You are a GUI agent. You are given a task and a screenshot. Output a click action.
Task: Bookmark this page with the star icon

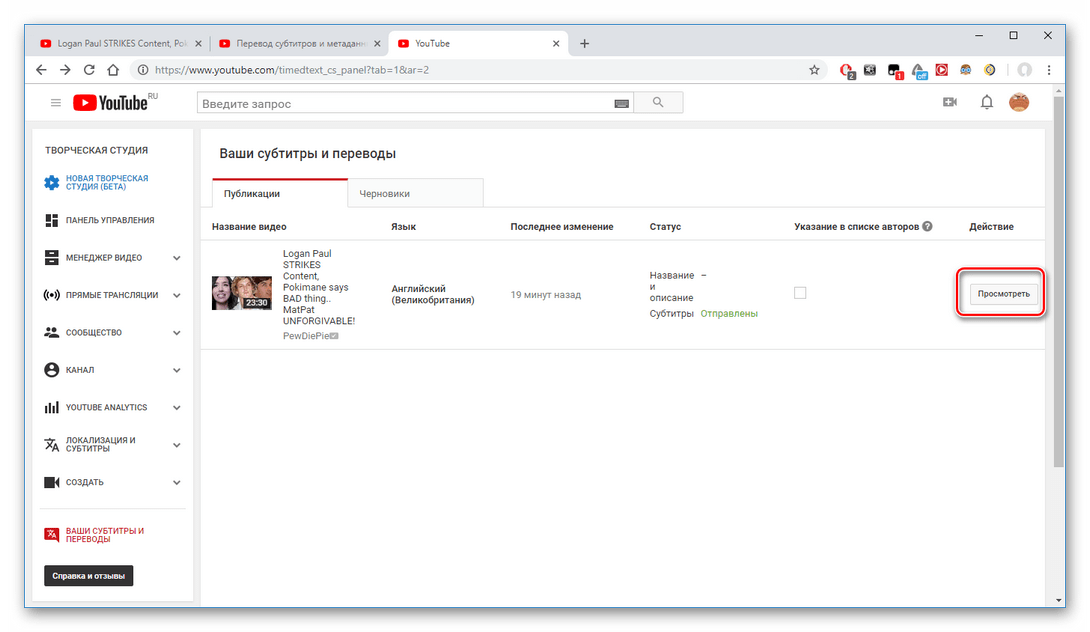click(814, 70)
